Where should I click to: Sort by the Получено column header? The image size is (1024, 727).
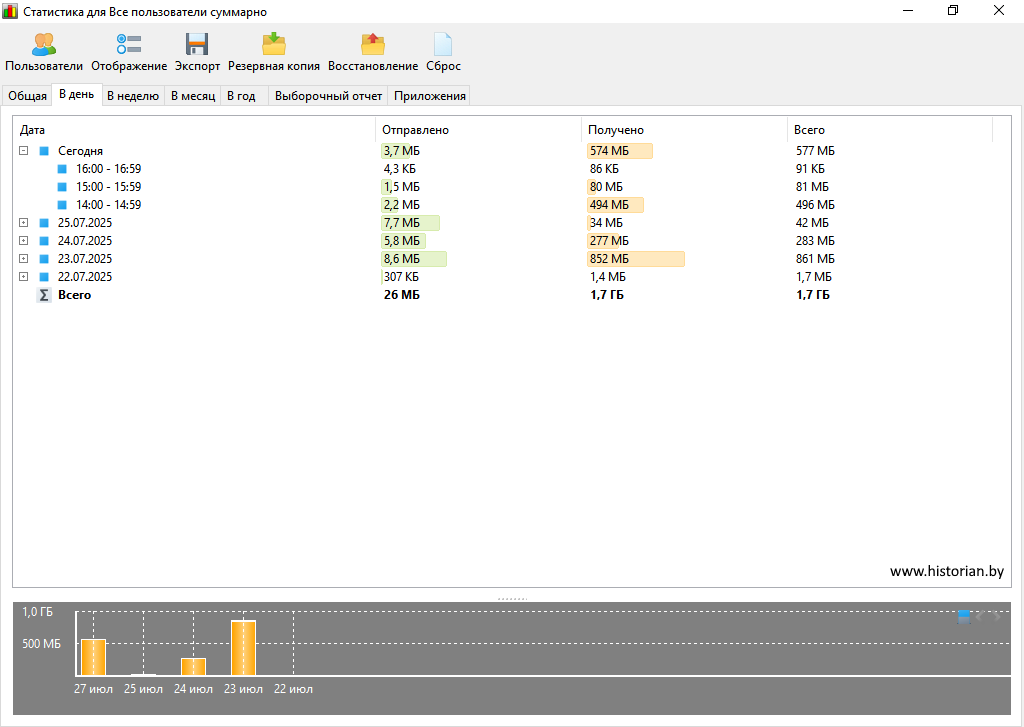(616, 130)
